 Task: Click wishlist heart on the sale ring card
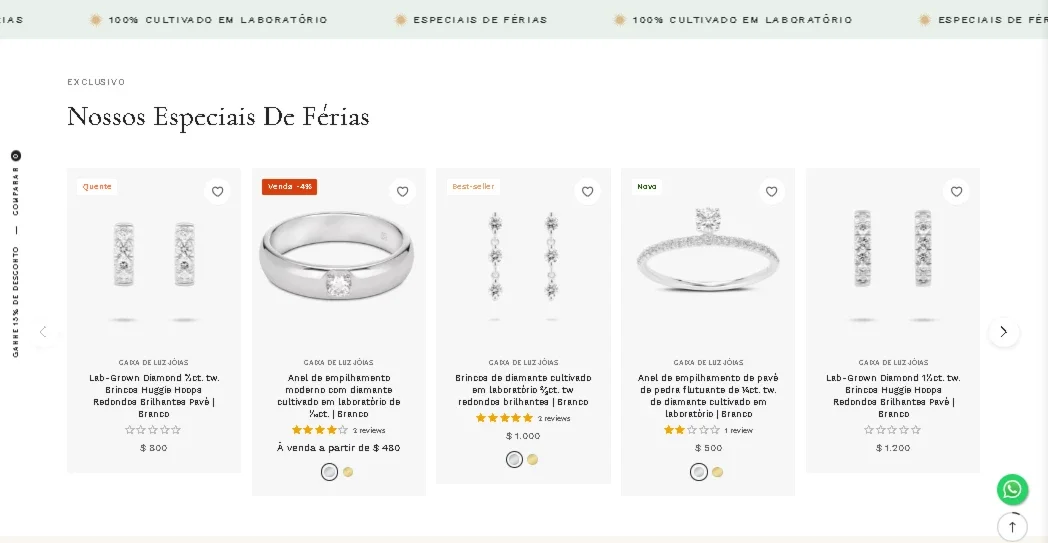(402, 191)
